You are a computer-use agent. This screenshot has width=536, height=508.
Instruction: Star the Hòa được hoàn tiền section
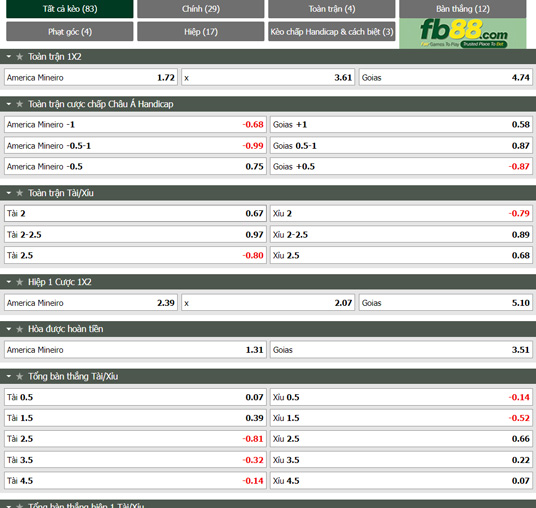pyautogui.click(x=20, y=329)
